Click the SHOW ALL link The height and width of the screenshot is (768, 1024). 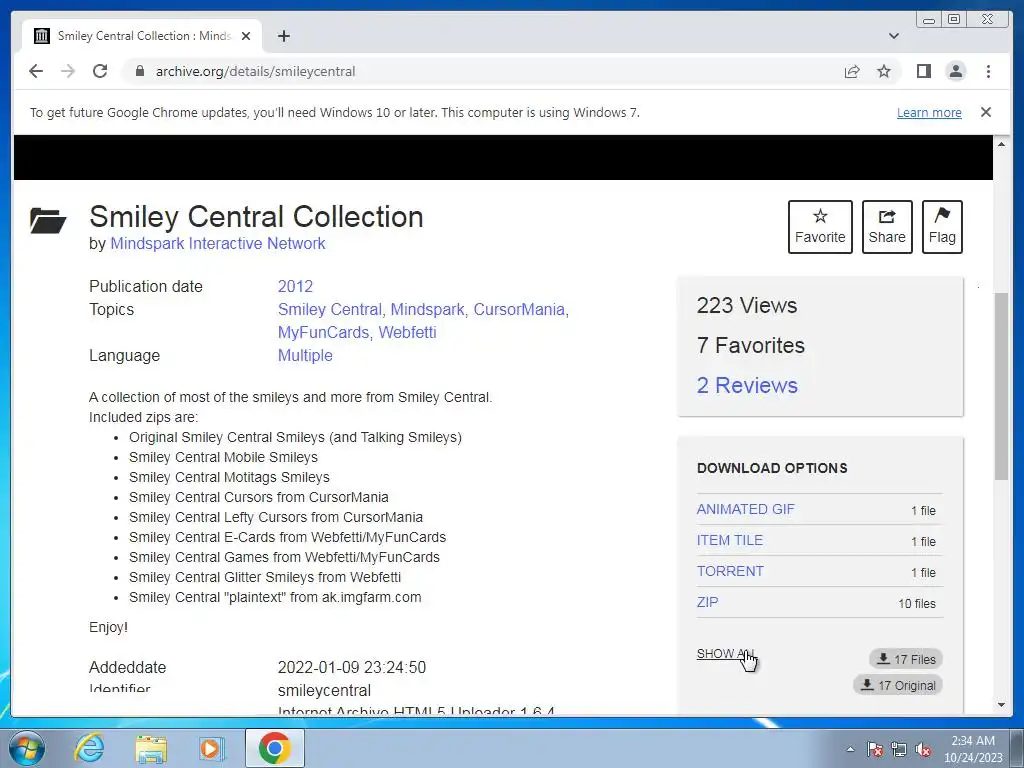[x=726, y=654]
